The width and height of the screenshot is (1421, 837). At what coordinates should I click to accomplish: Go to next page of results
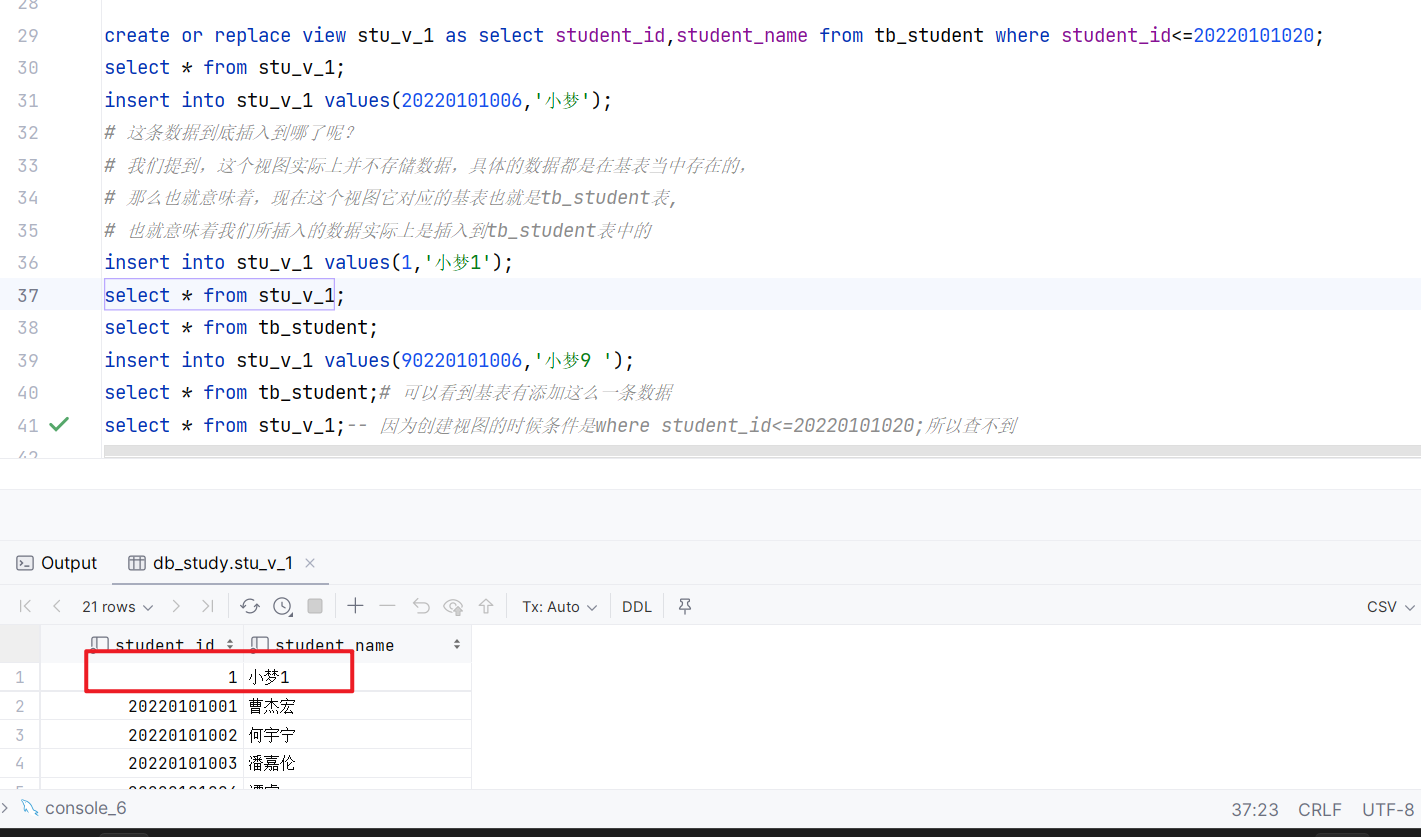click(176, 606)
